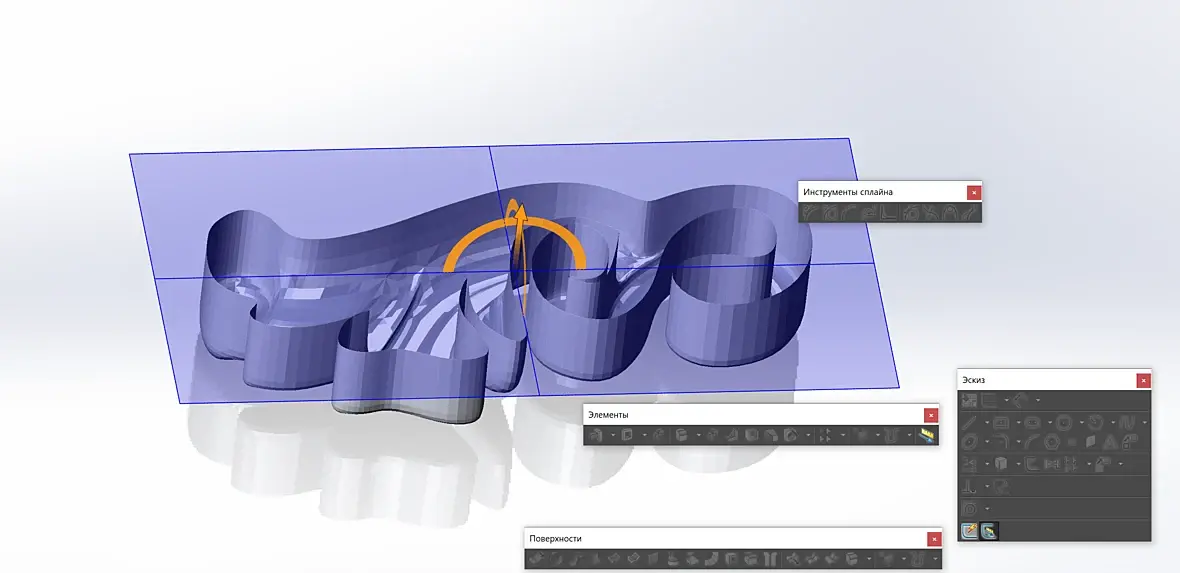1180x573 pixels.
Task: Select the Offset Entities tool
Action: click(1032, 464)
